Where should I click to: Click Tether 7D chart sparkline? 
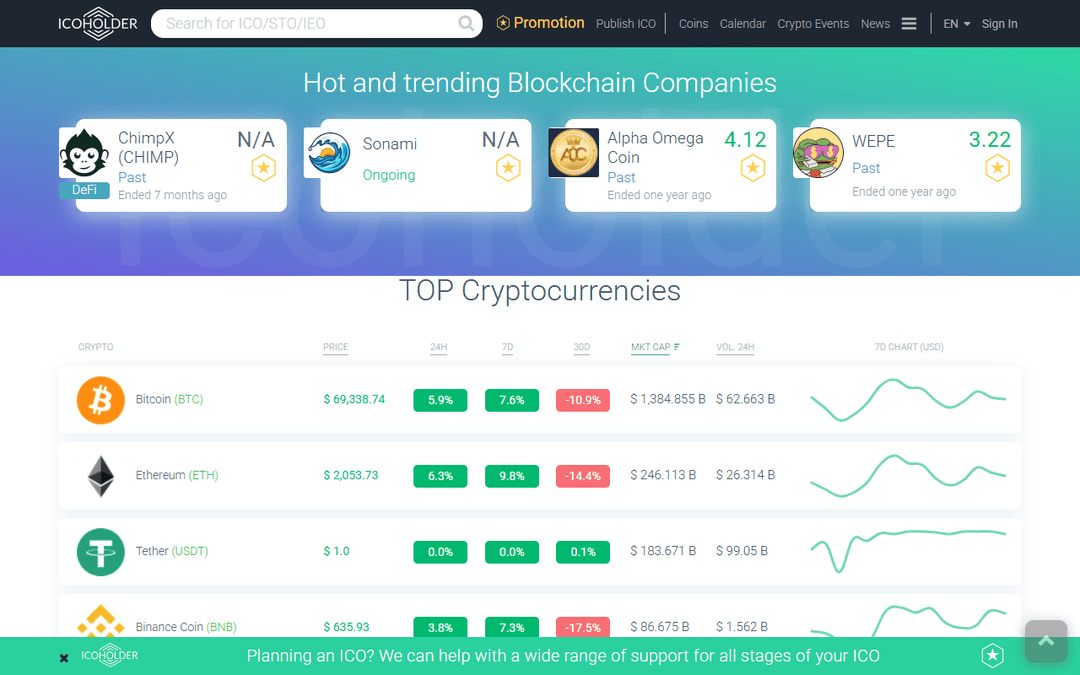(x=908, y=551)
